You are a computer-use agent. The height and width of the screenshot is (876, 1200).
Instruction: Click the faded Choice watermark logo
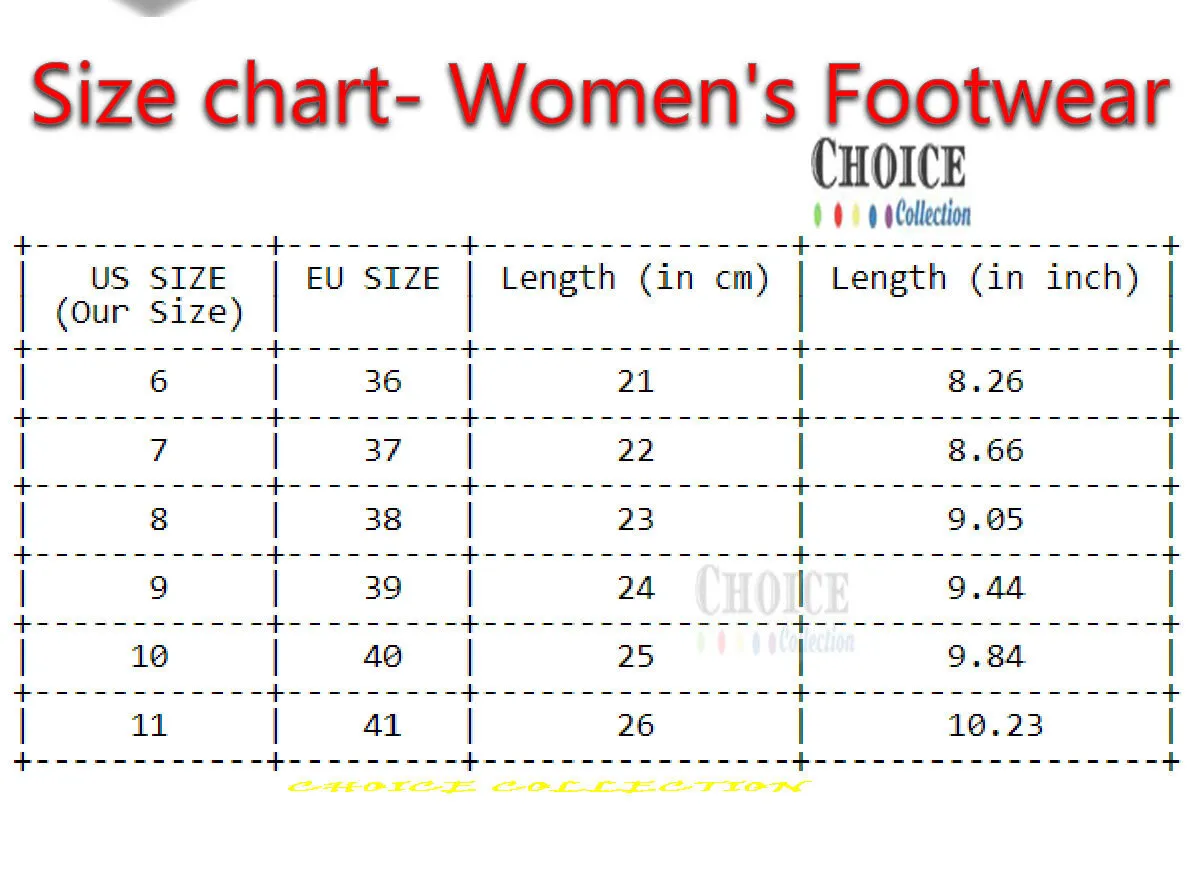coord(773,608)
